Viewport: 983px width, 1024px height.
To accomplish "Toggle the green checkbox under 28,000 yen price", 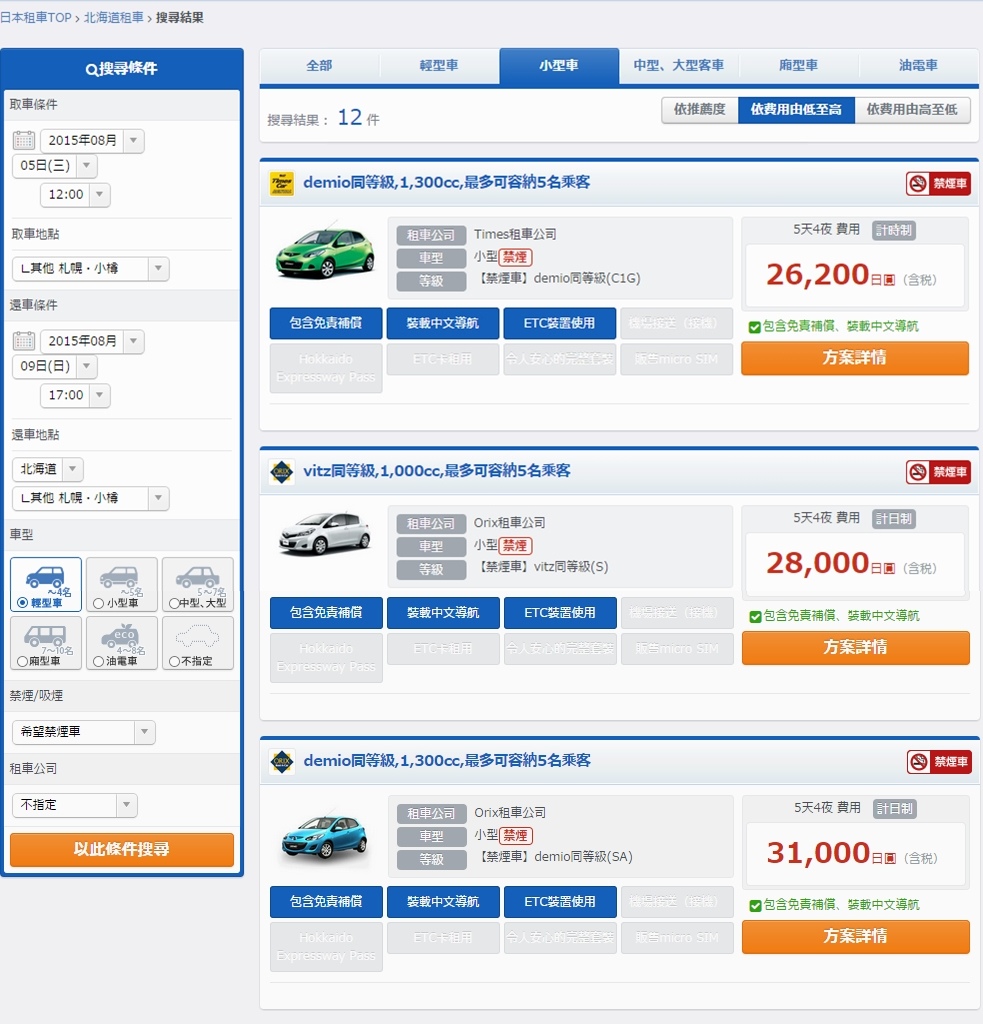I will tap(755, 616).
